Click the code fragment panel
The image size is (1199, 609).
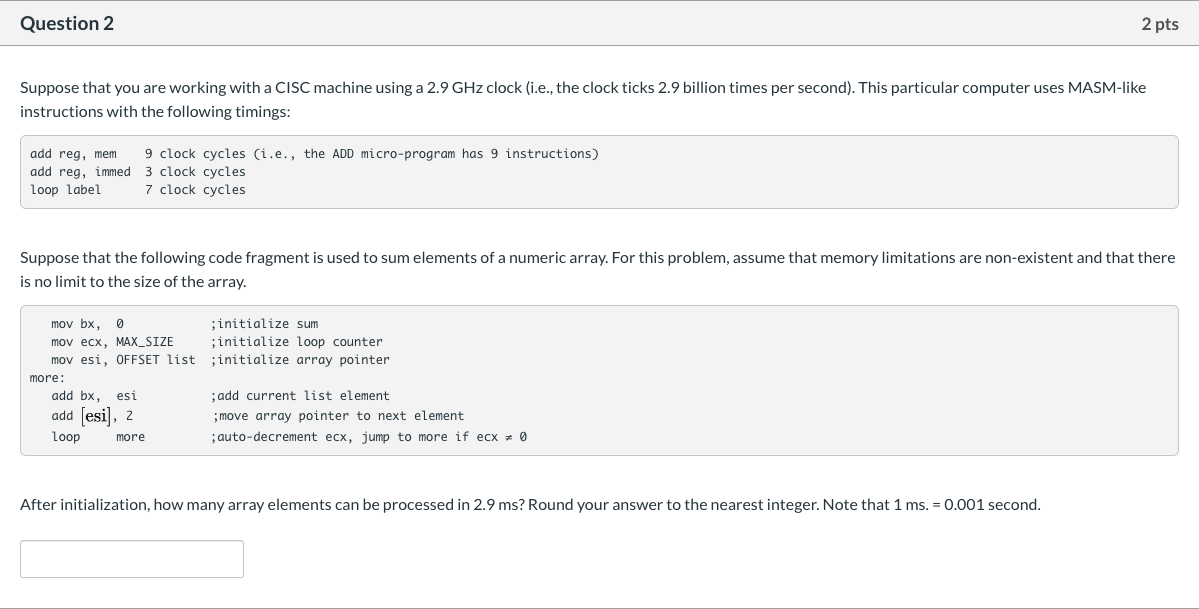[598, 380]
